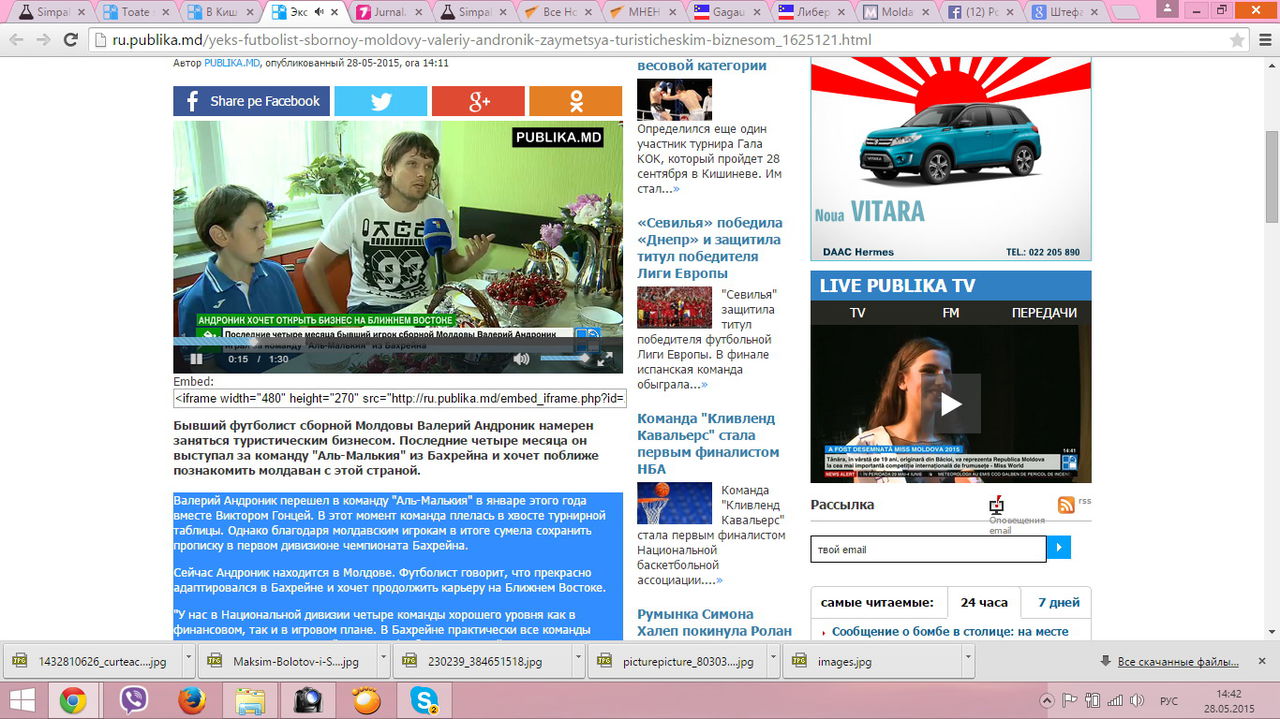Select the ПЕРЕДАЧИ tab in live panel

1044,313
